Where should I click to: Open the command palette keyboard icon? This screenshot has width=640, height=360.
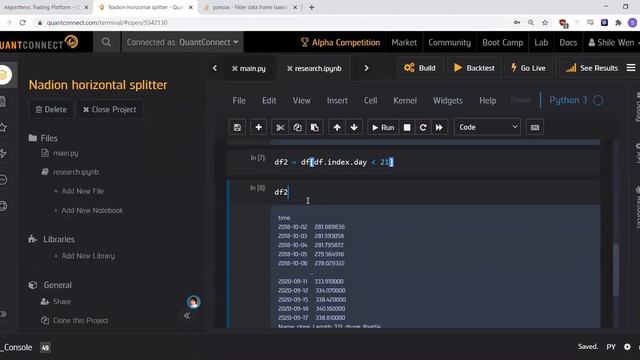(535, 127)
